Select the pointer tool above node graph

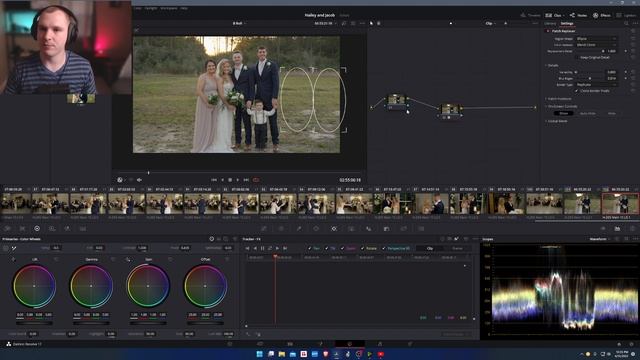pyautogui.click(x=371, y=24)
